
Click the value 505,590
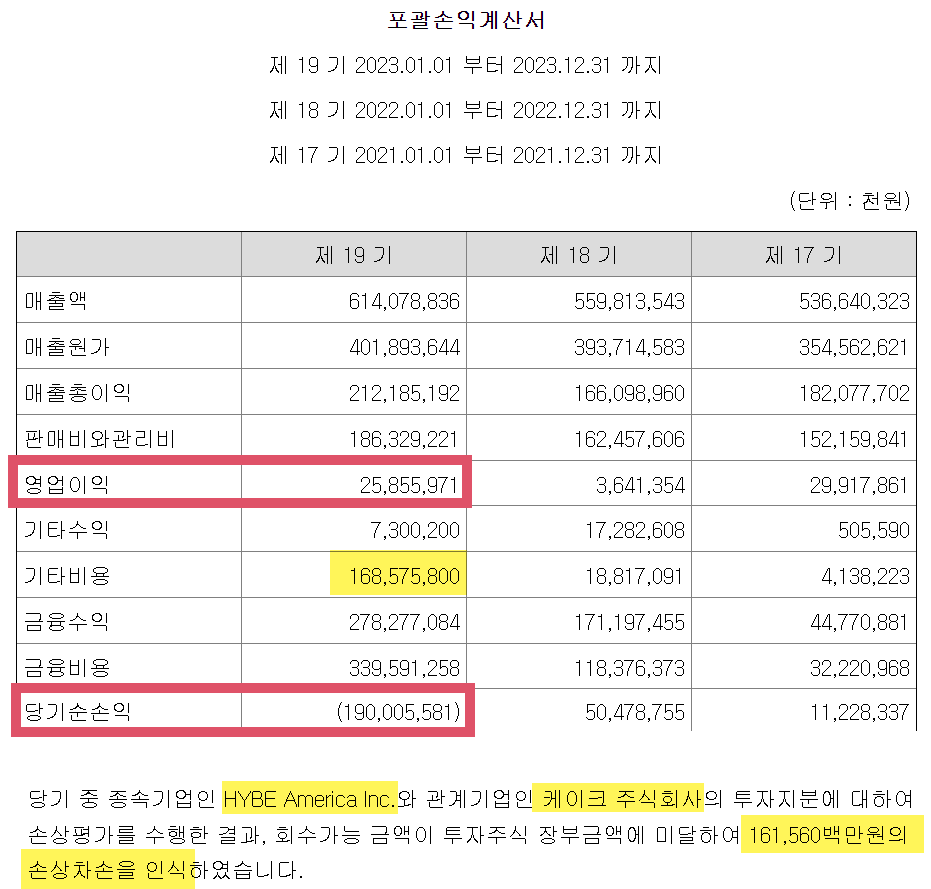(874, 530)
